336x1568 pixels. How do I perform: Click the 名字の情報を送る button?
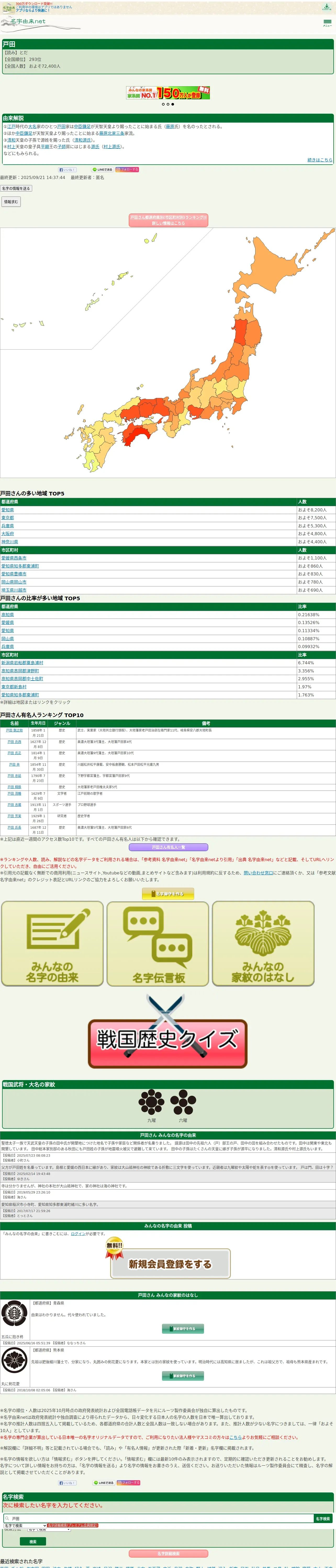(x=16, y=189)
